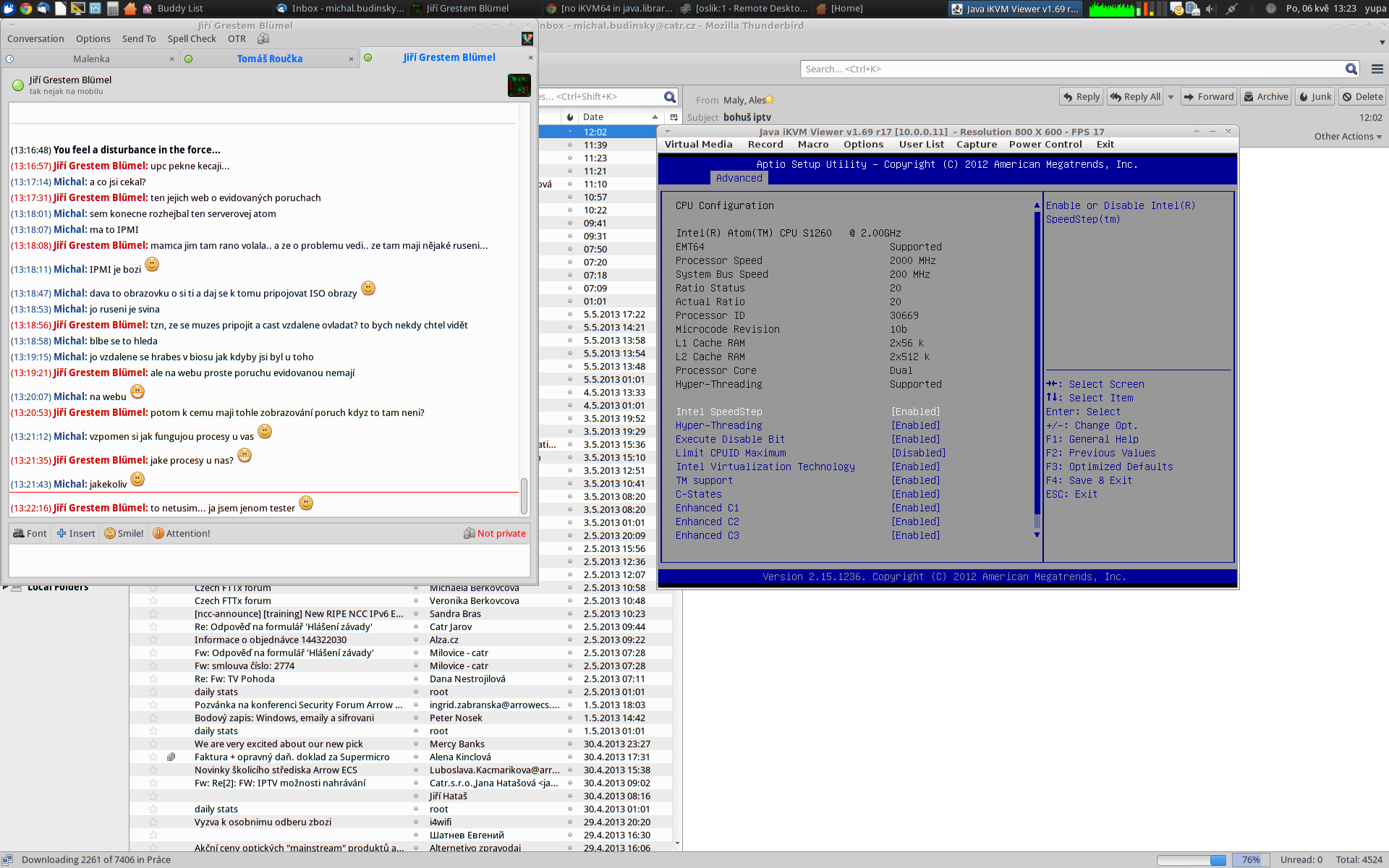Open Virtual Media menu in iKVM Viewer
The height and width of the screenshot is (868, 1389).
point(698,144)
